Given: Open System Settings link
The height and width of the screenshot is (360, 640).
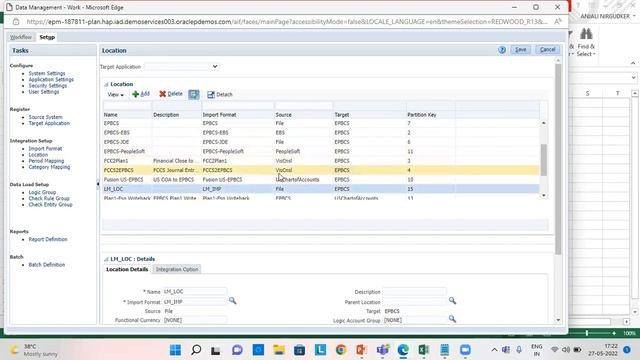Looking at the screenshot, I should (47, 73).
